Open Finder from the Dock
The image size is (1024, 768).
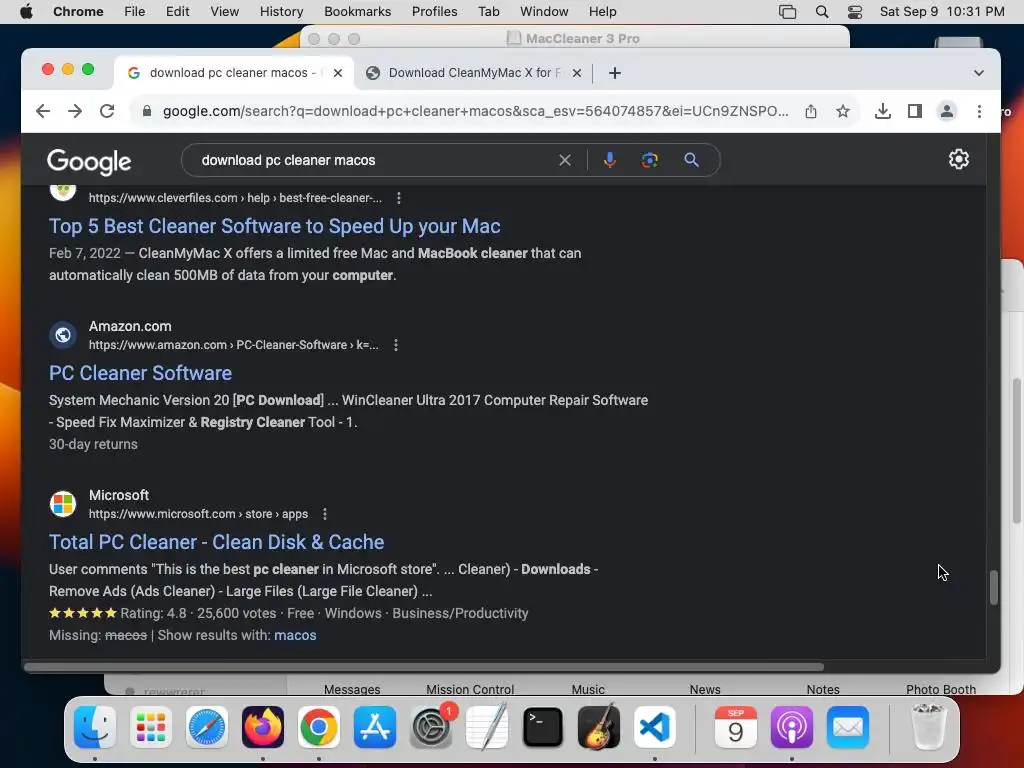coord(95,727)
